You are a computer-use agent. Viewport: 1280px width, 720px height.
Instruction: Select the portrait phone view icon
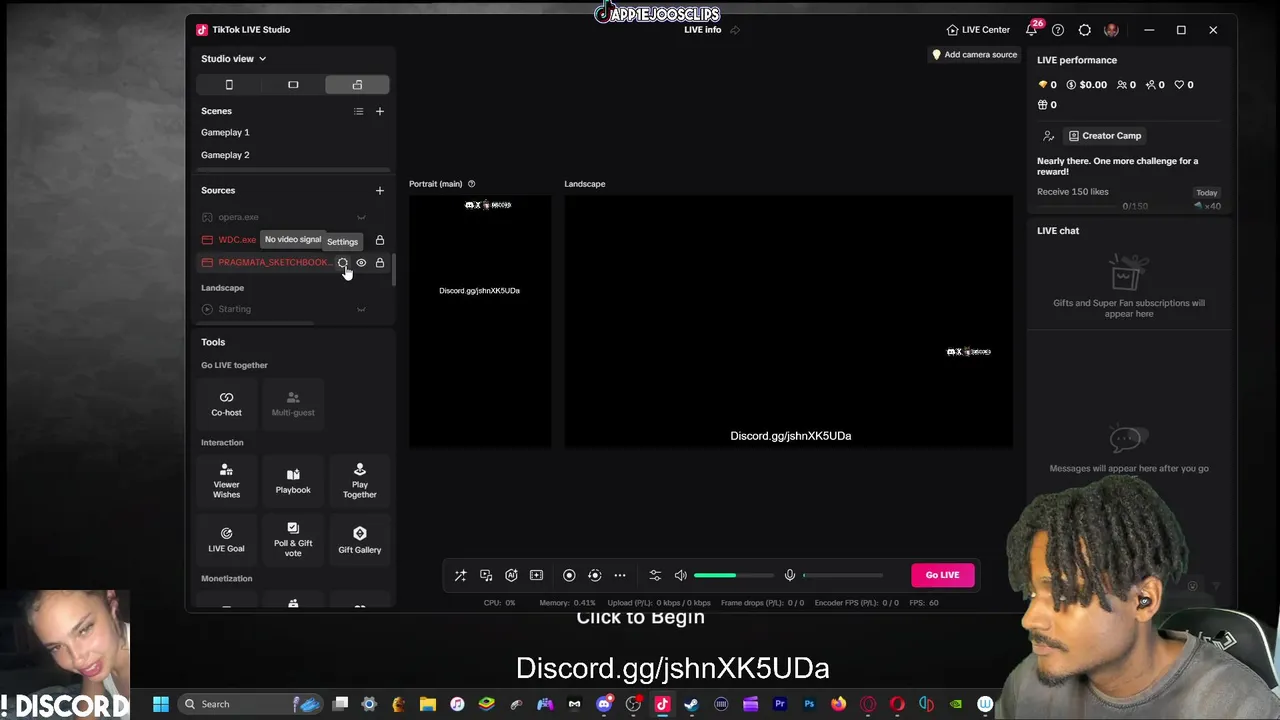coord(229,85)
